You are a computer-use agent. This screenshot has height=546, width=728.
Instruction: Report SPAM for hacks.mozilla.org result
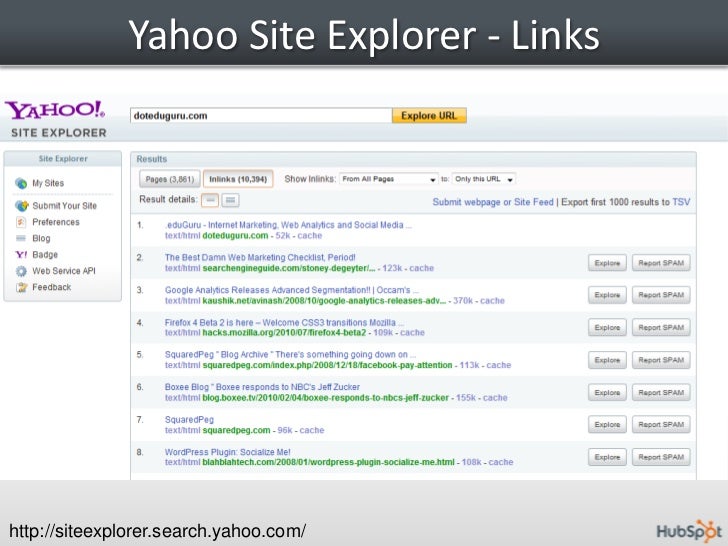coord(661,327)
